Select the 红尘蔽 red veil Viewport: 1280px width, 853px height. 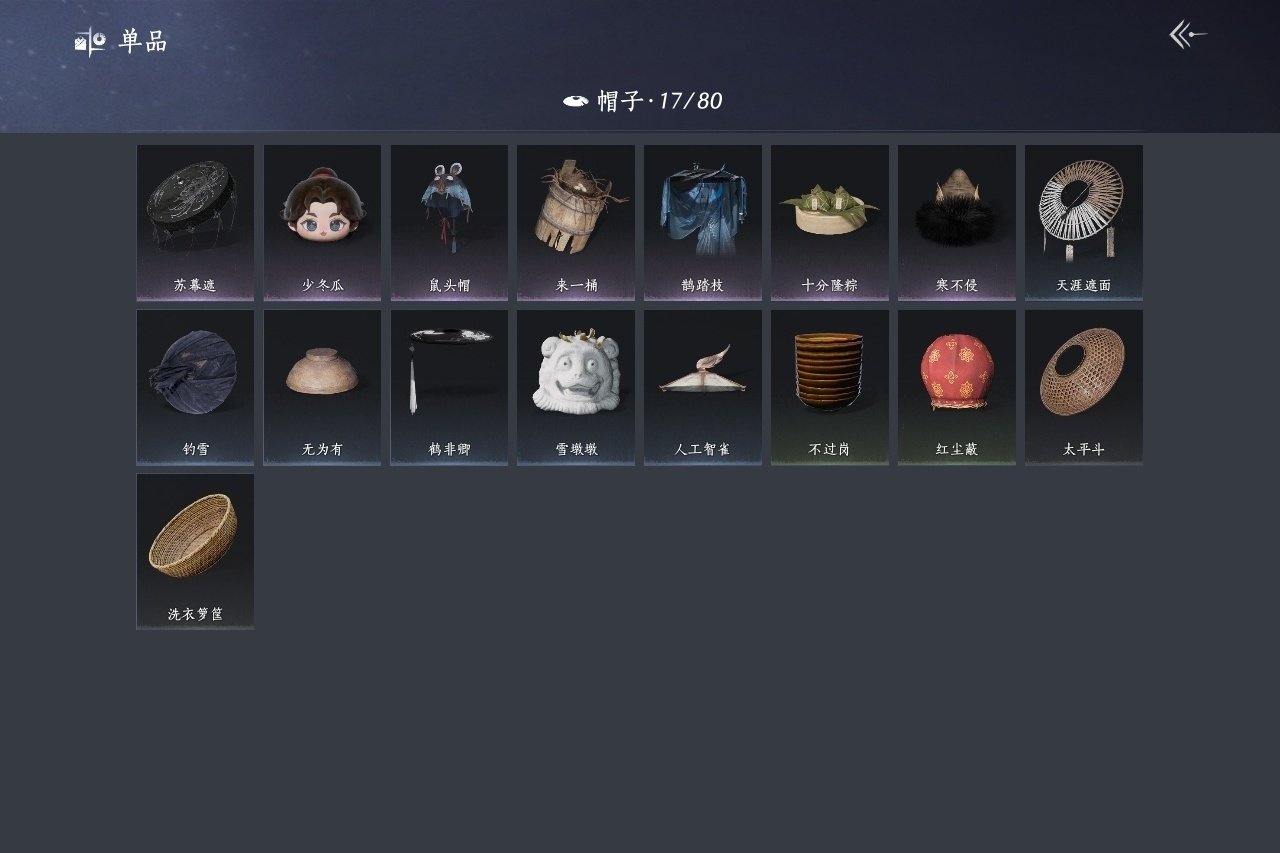(957, 387)
